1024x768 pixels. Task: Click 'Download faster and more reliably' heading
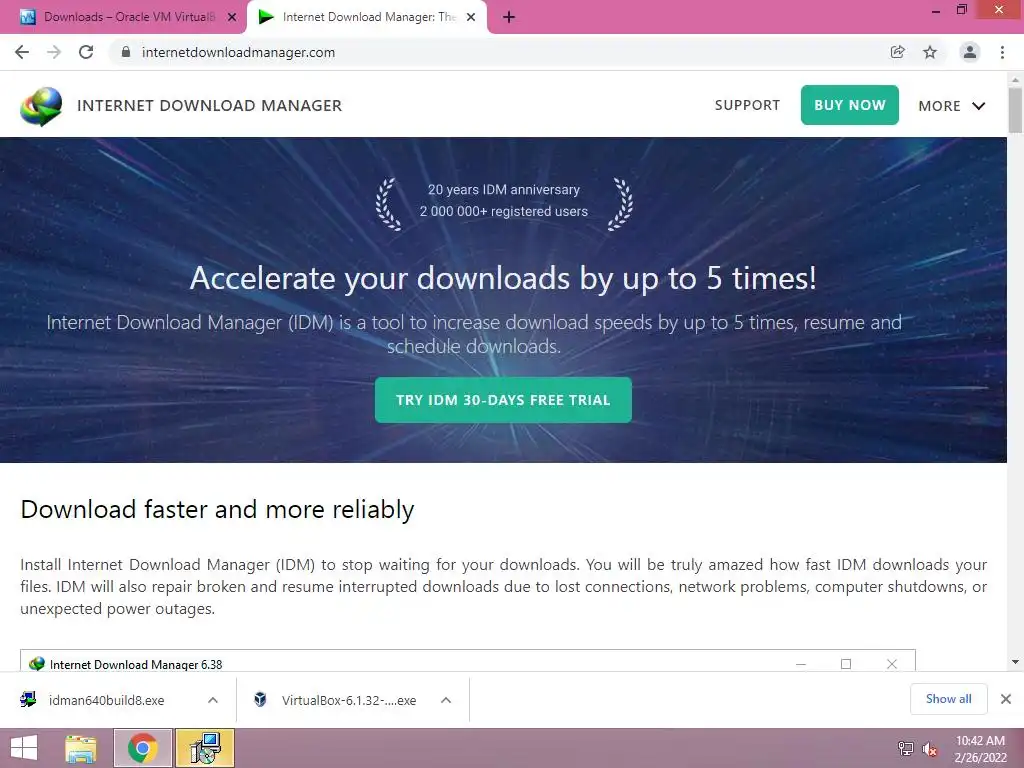(217, 509)
